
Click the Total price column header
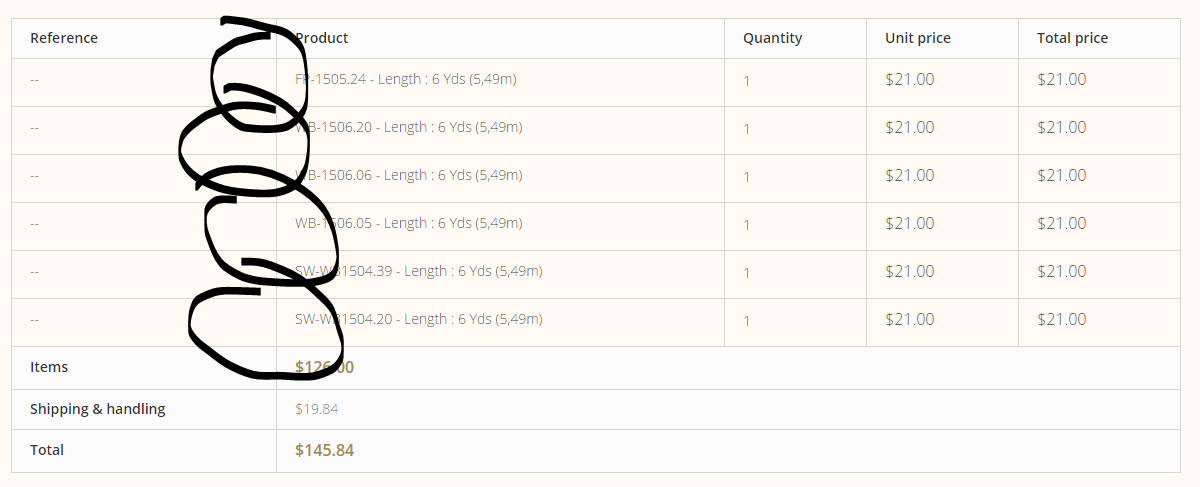click(x=1072, y=38)
